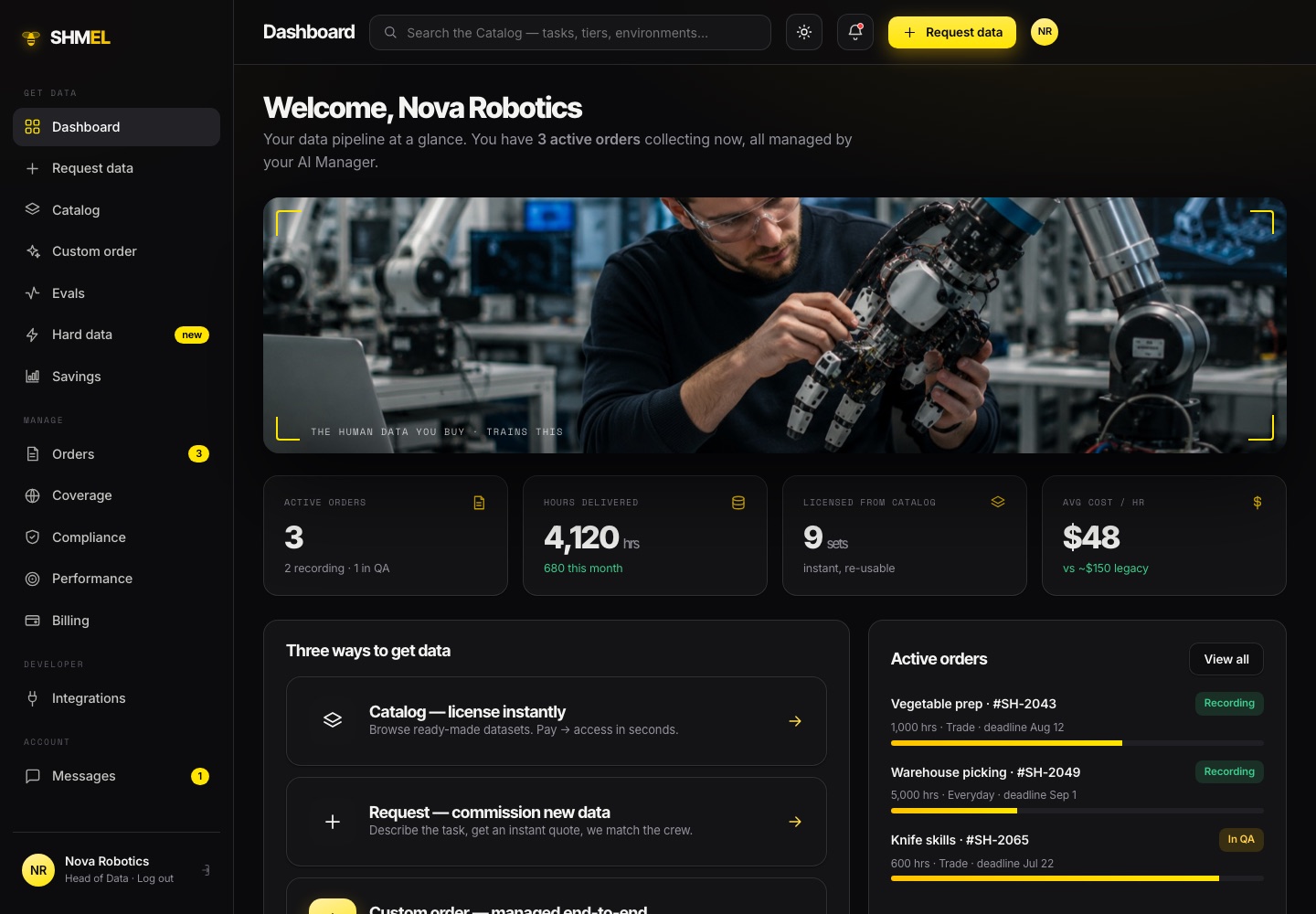The width and height of the screenshot is (1316, 914).
Task: Open Messages in sidebar
Action: tap(116, 776)
